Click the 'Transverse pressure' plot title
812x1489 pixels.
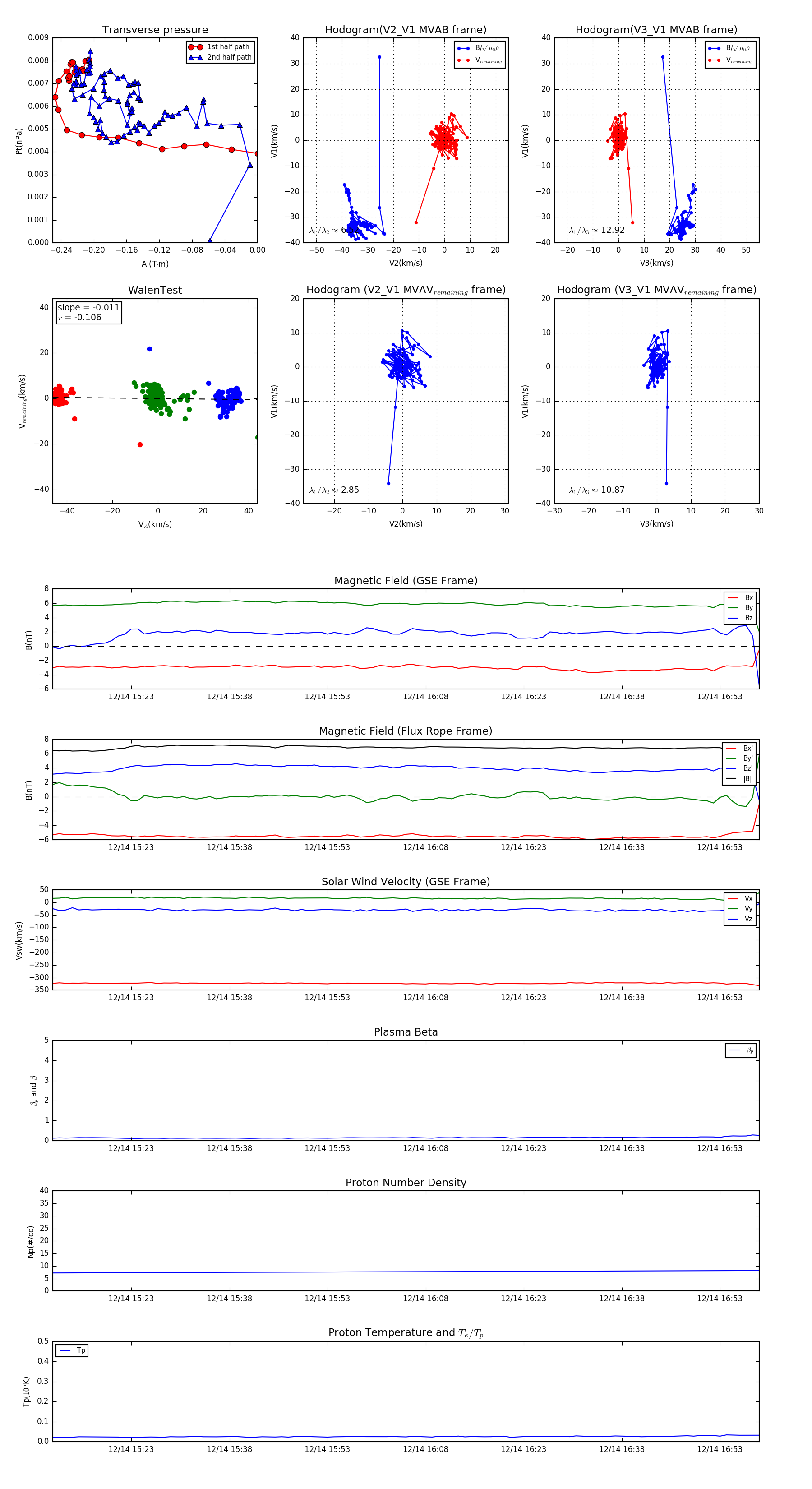point(155,30)
